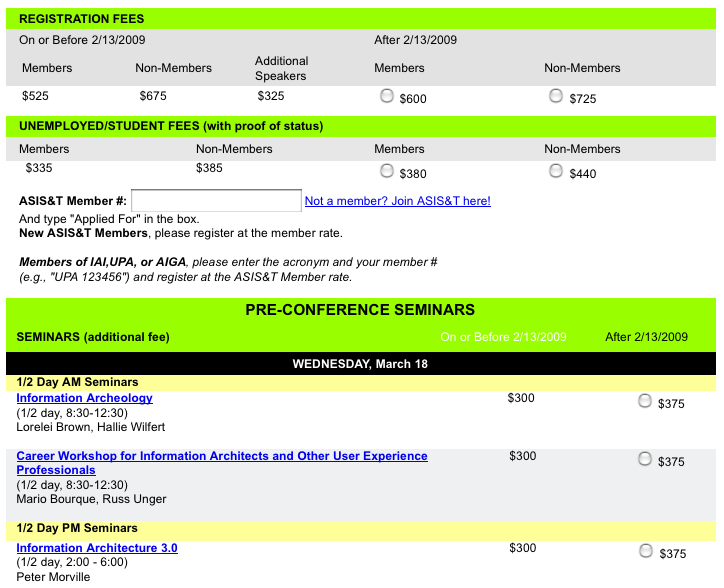Open the Information Architecture 3.0 link
Viewport: 724px width, 588px height.
pos(97,548)
